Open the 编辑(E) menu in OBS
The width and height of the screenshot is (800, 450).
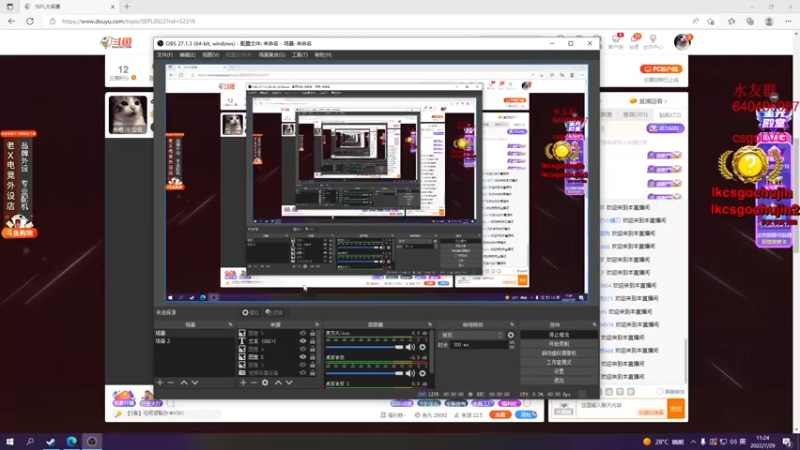click(187, 55)
